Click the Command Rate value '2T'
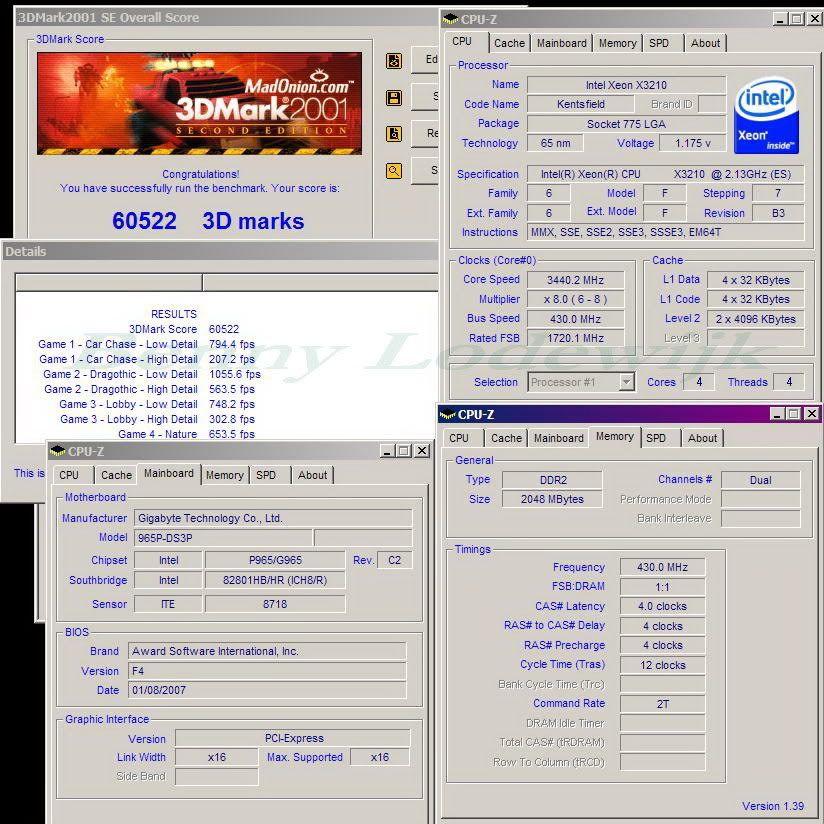 click(662, 704)
